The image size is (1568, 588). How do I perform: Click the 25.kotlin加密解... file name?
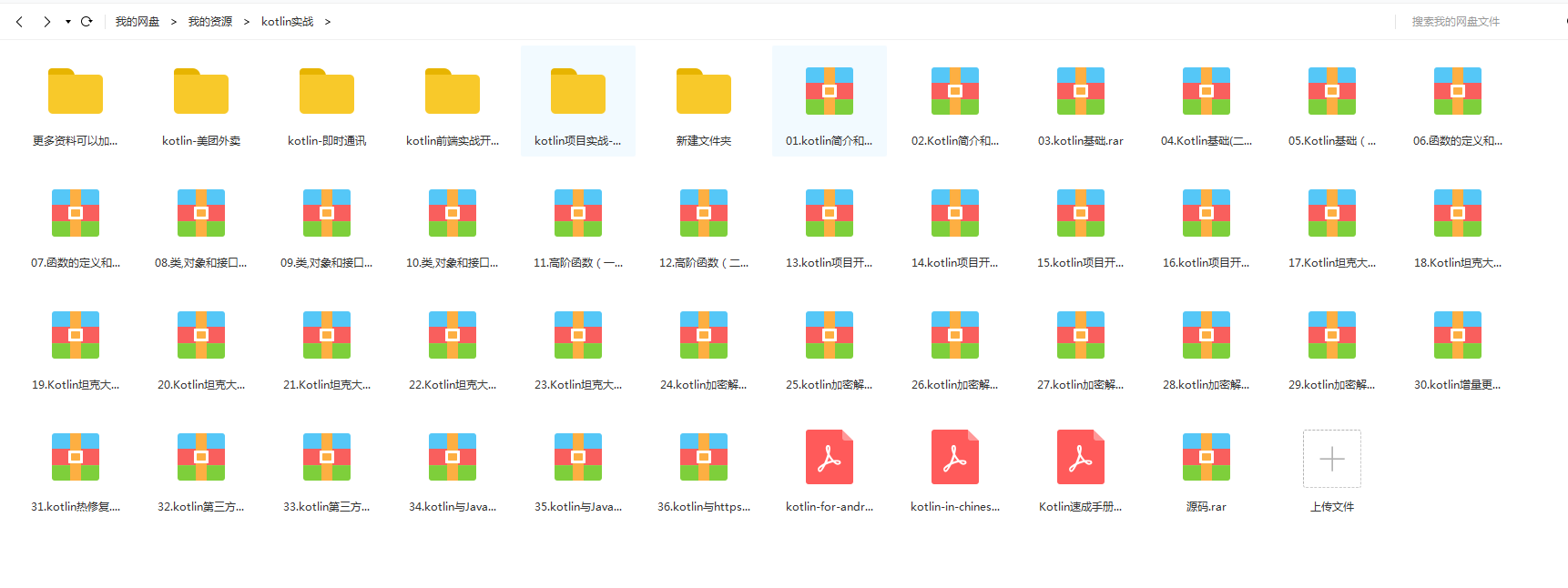[830, 385]
